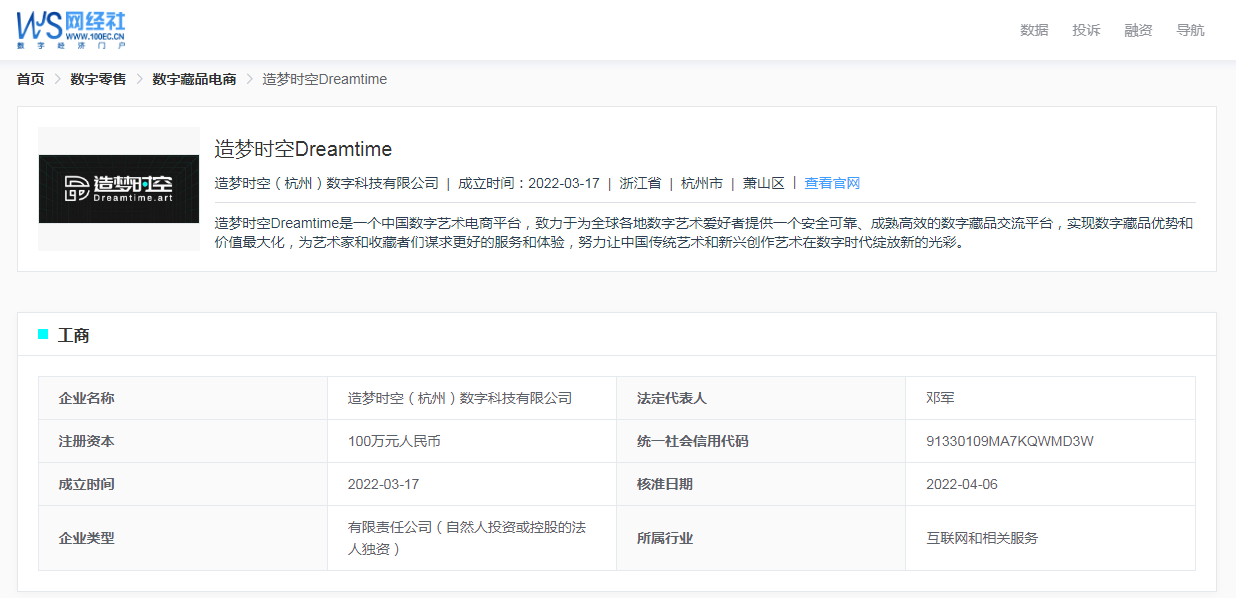Click 浙江省 in the company info line

pos(640,183)
